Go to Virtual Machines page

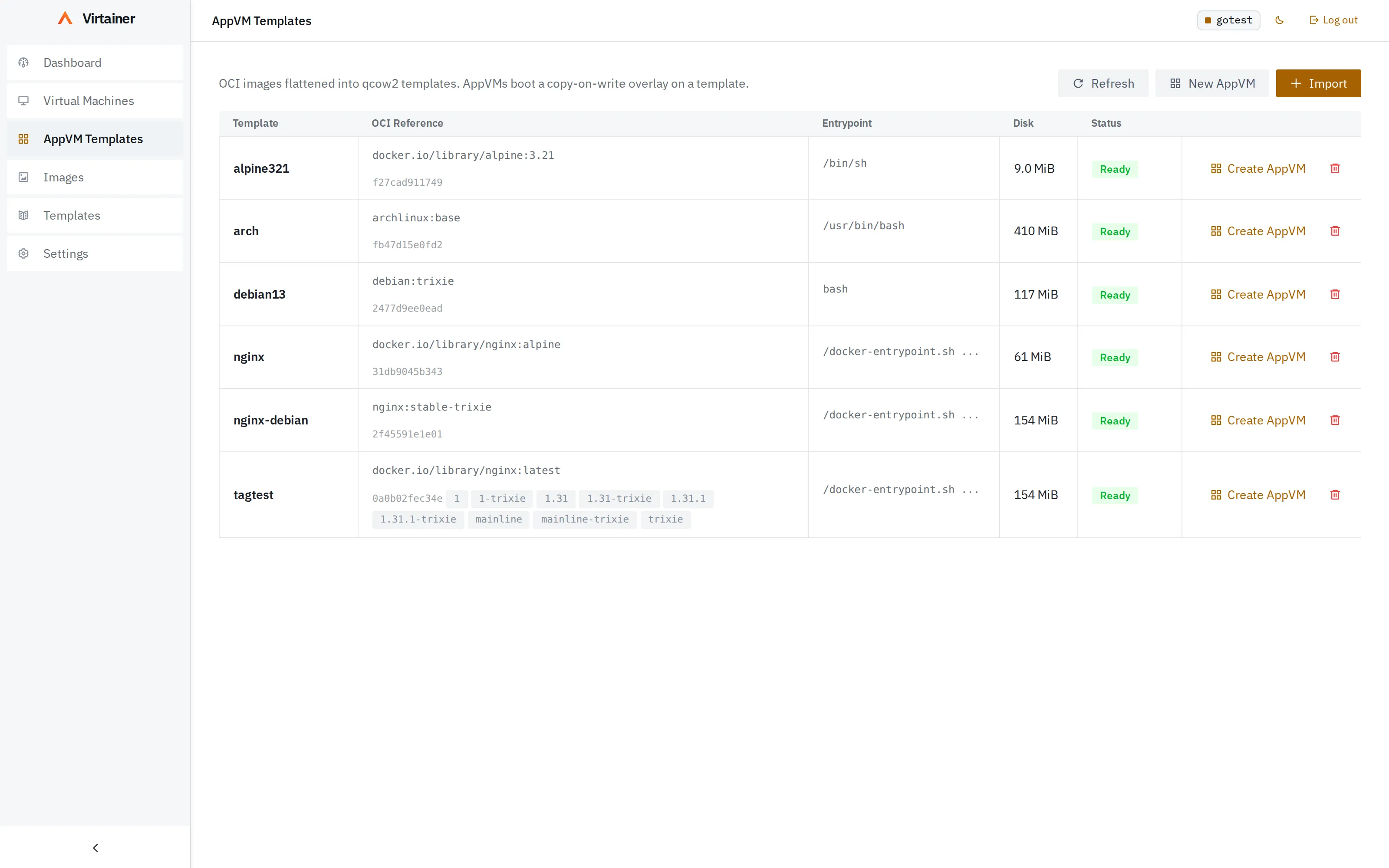pos(95,101)
